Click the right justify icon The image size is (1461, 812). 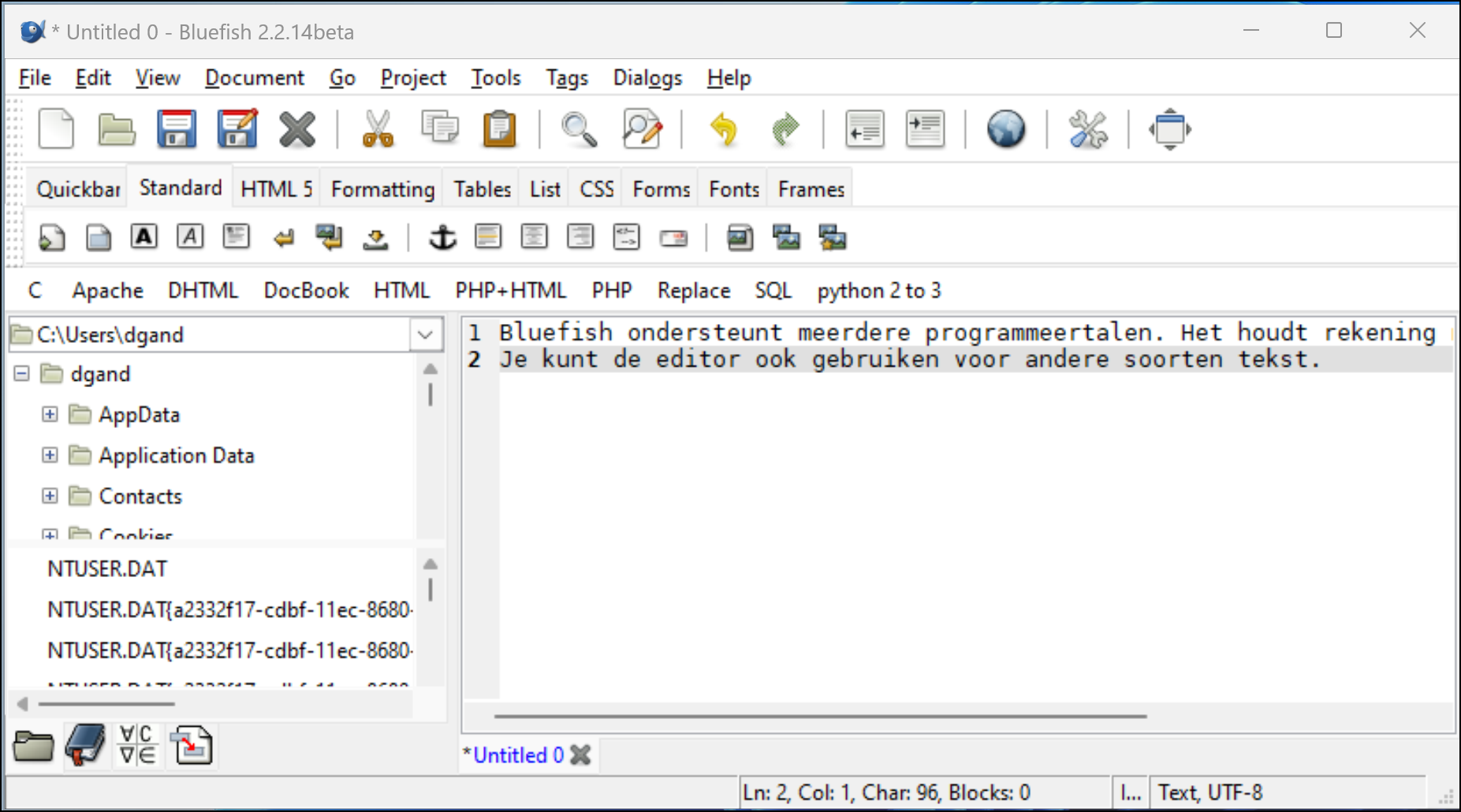click(x=580, y=237)
